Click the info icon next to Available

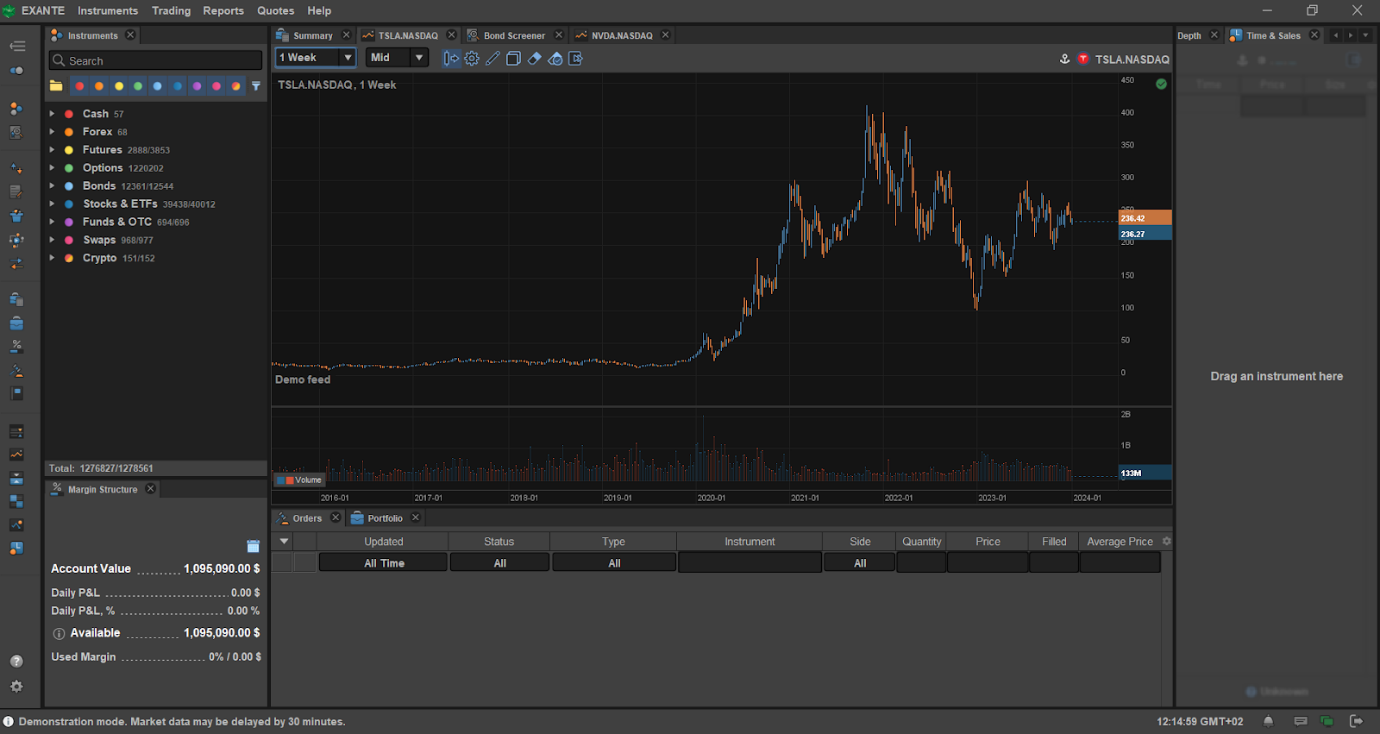pyautogui.click(x=58, y=633)
